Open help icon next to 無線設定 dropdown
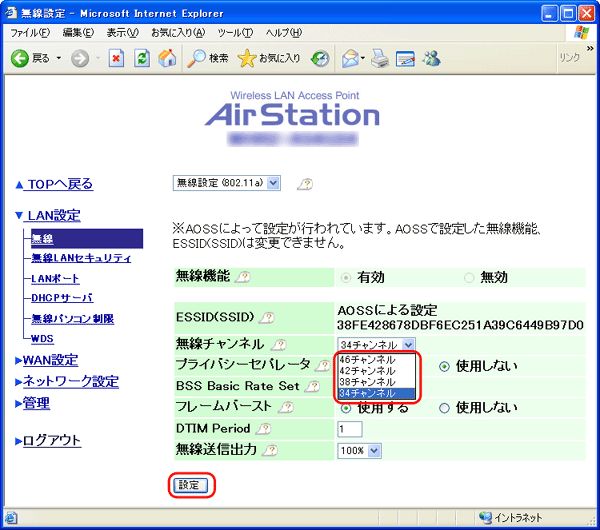This screenshot has width=600, height=530. coord(305,184)
